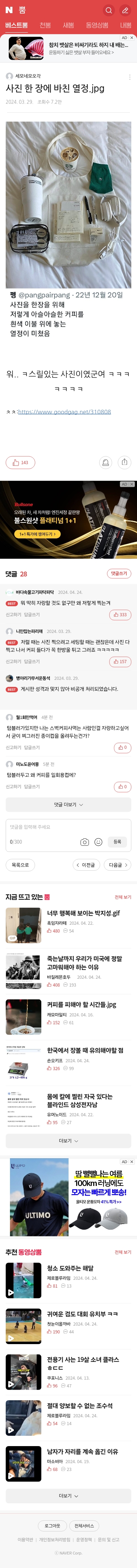Viewport: 137px width, 1568px height.
Task: Tap the write post pencil icon
Action: [125, 10]
